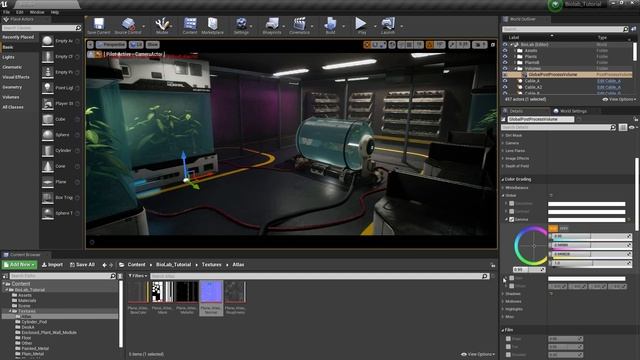Screen dimensions: 640x360
Task: Enable the first checkbox in Film section
Action: [x=508, y=339]
